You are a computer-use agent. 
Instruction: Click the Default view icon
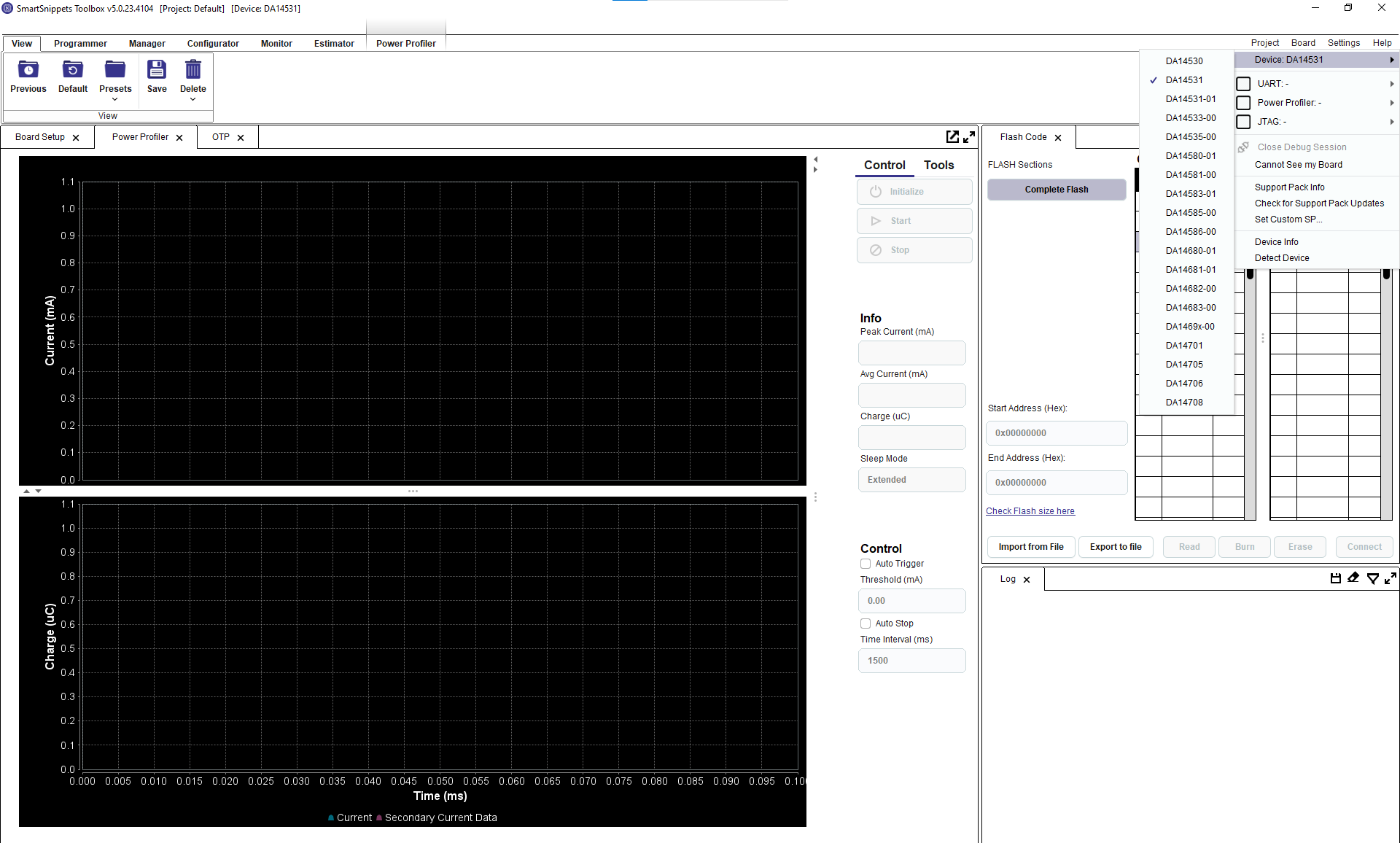(x=73, y=70)
